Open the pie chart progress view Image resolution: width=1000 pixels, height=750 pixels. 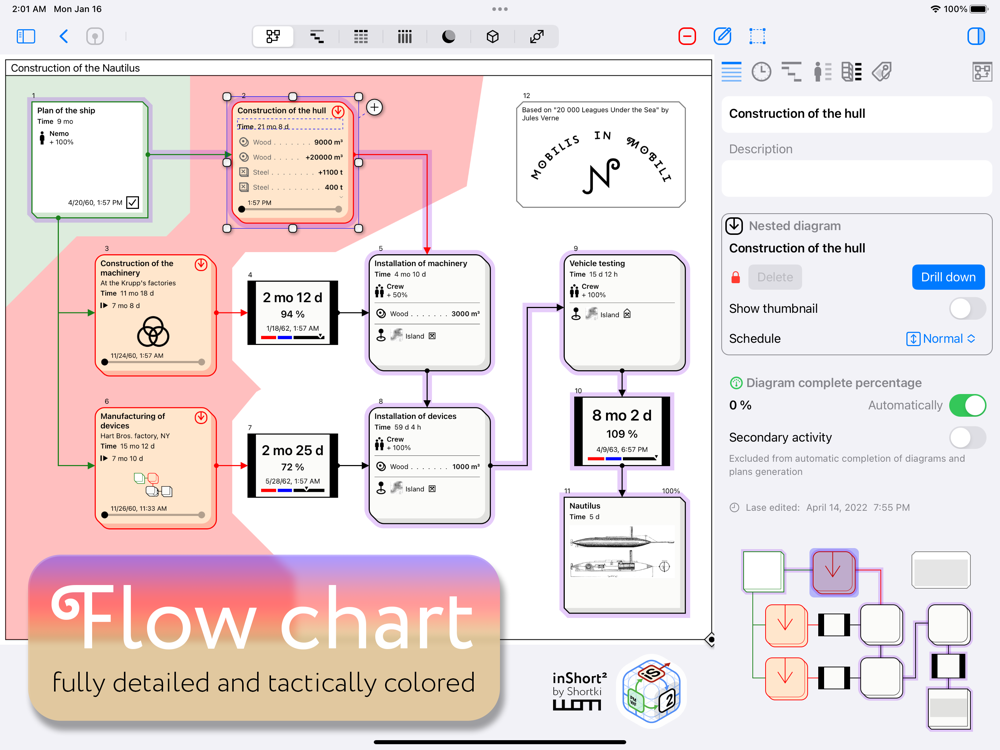point(448,36)
